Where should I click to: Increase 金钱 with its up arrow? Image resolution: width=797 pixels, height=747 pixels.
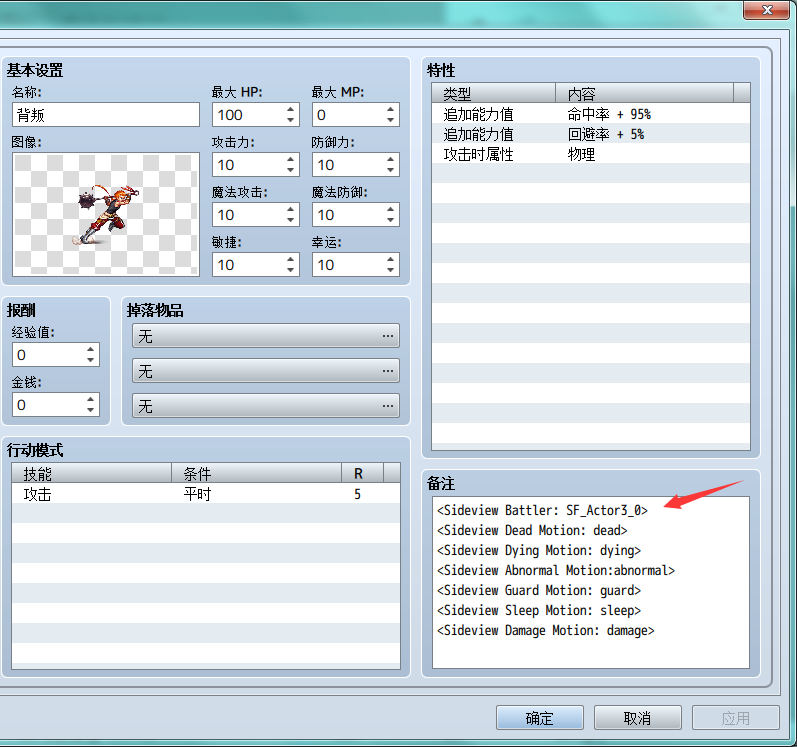pos(90,399)
